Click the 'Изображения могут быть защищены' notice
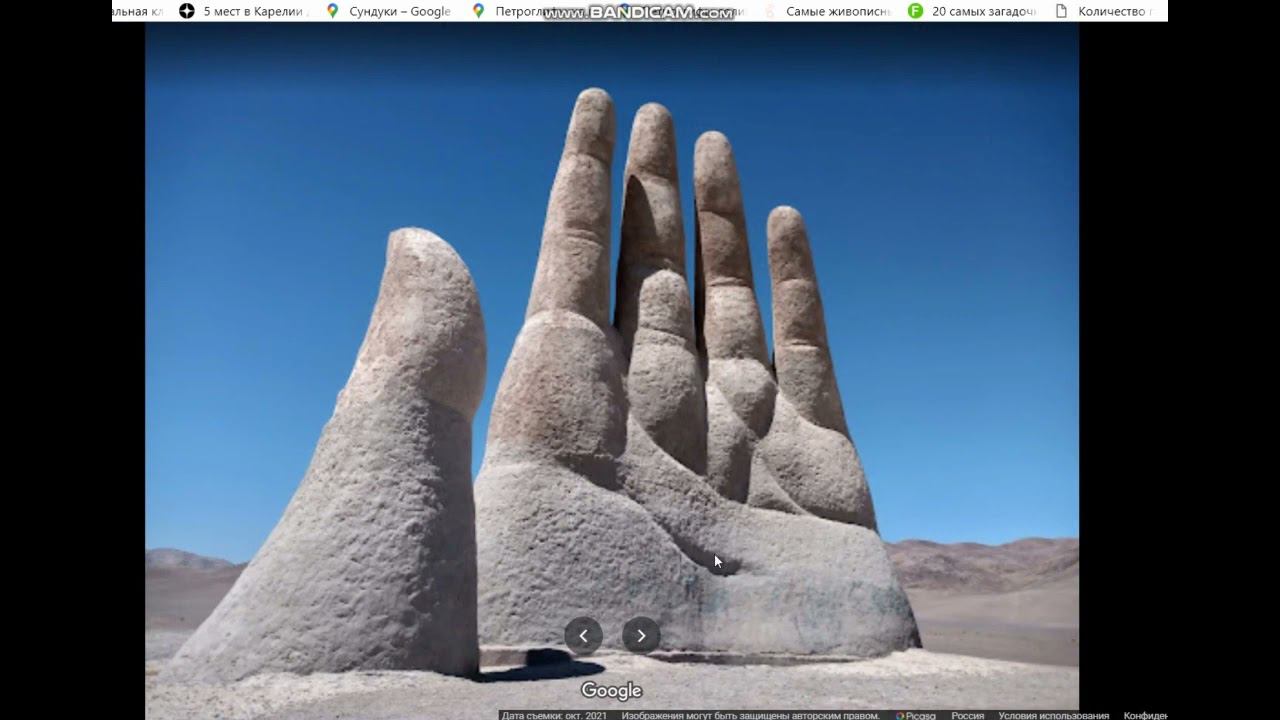Image resolution: width=1280 pixels, height=720 pixels. (x=750, y=715)
